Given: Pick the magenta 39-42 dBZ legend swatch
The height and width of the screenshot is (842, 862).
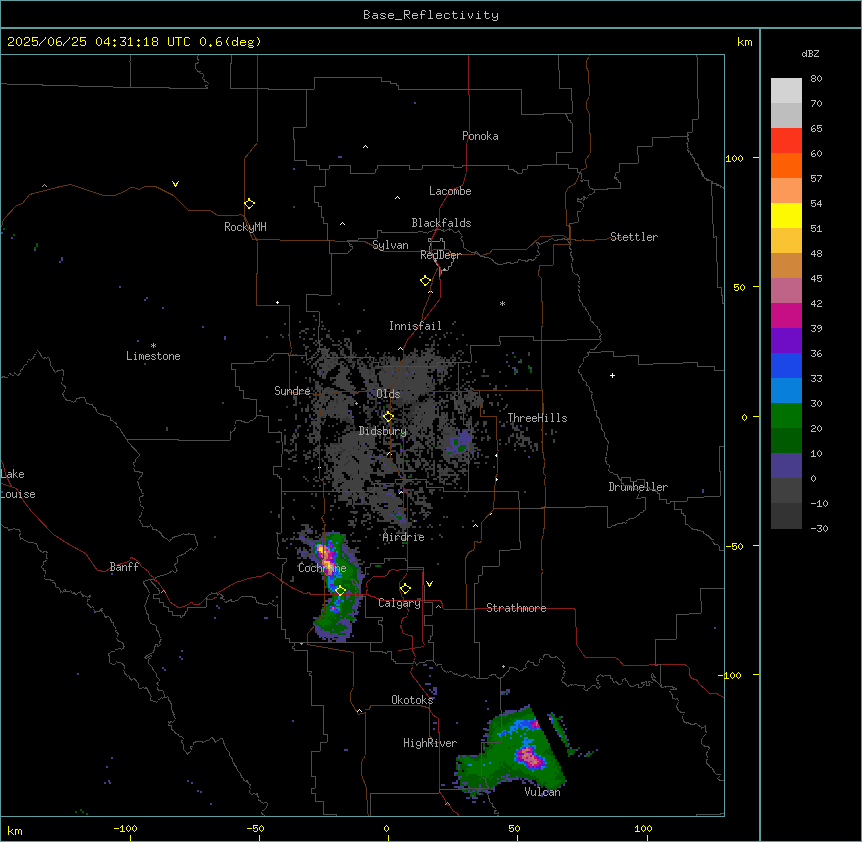Looking at the screenshot, I should [x=786, y=315].
